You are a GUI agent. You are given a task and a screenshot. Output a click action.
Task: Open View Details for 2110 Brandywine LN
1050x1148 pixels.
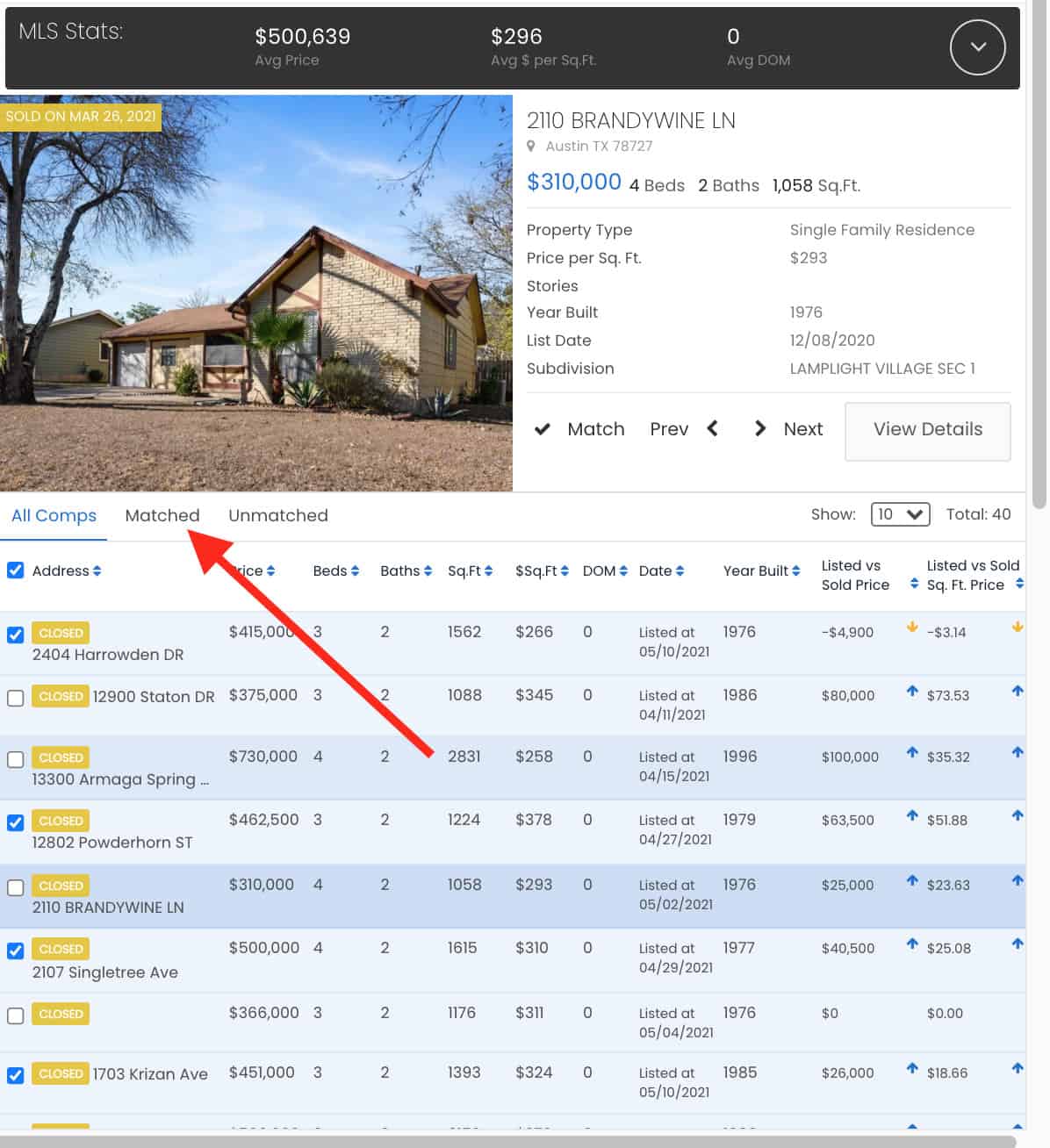(927, 431)
